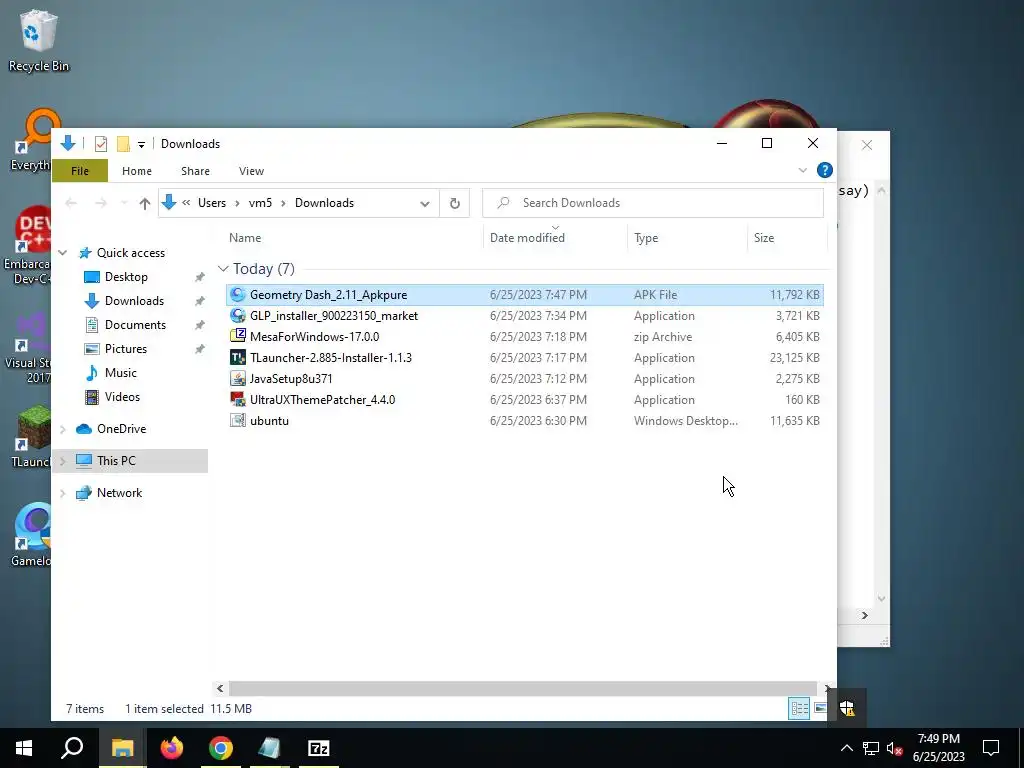This screenshot has width=1024, height=768.
Task: Click the horizontal scrollbar in file list
Action: tap(522, 688)
